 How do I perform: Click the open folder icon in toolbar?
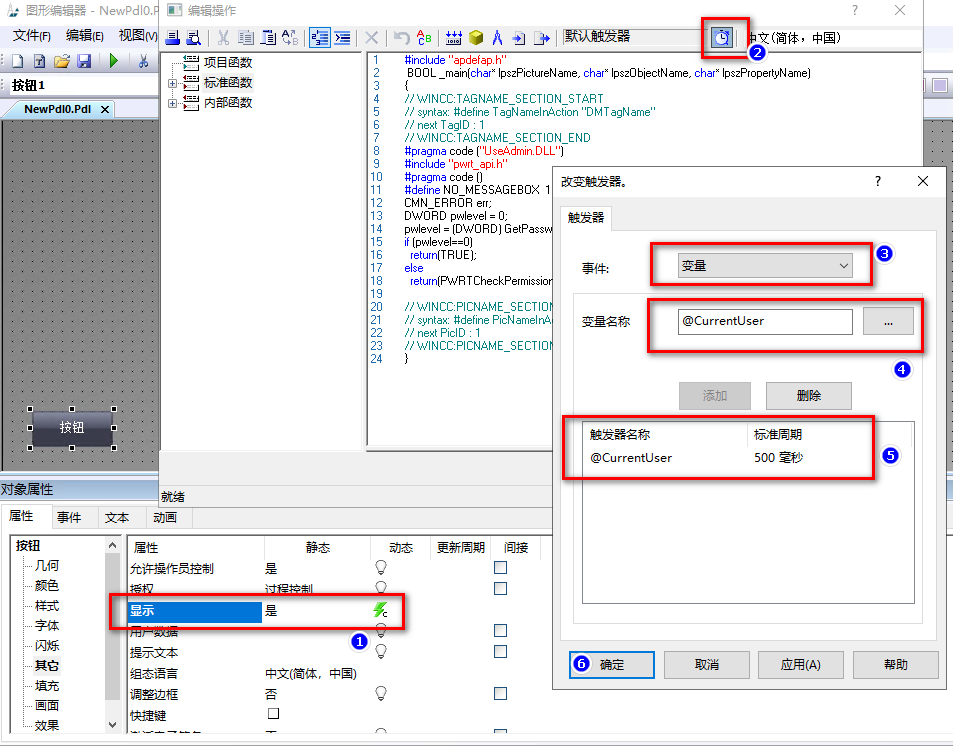62,61
